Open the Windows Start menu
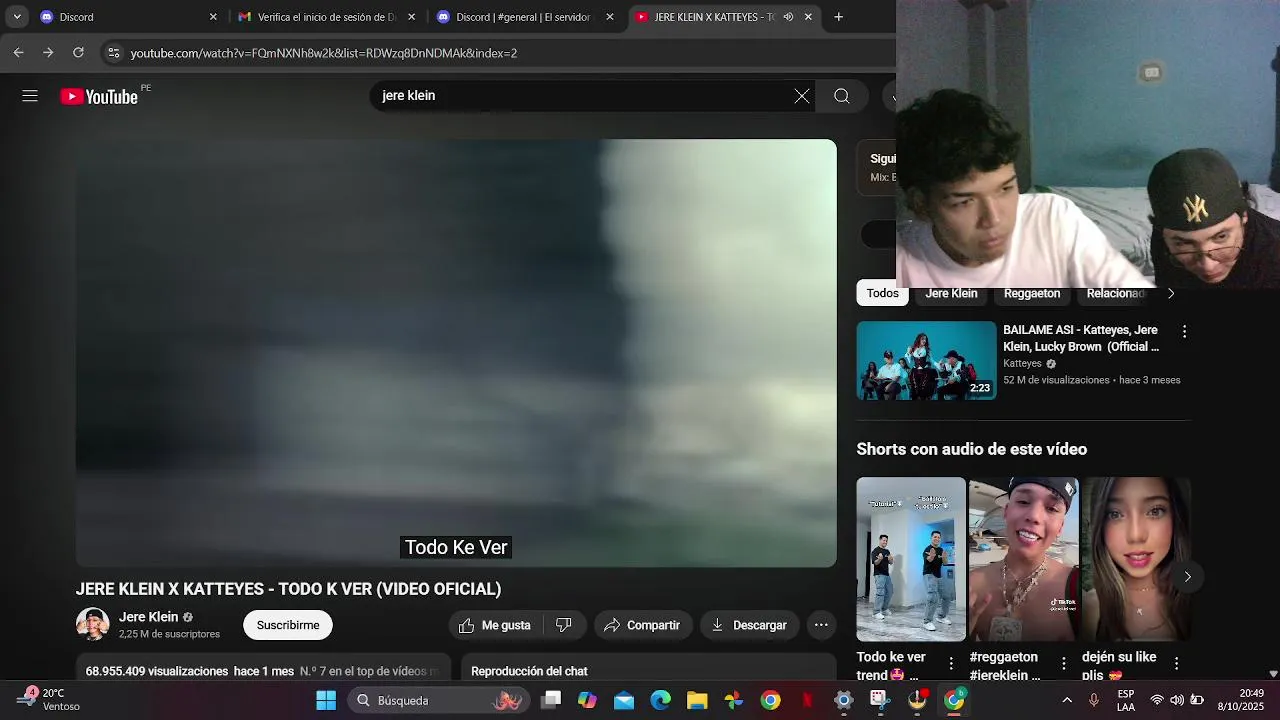This screenshot has height=720, width=1280. click(326, 700)
